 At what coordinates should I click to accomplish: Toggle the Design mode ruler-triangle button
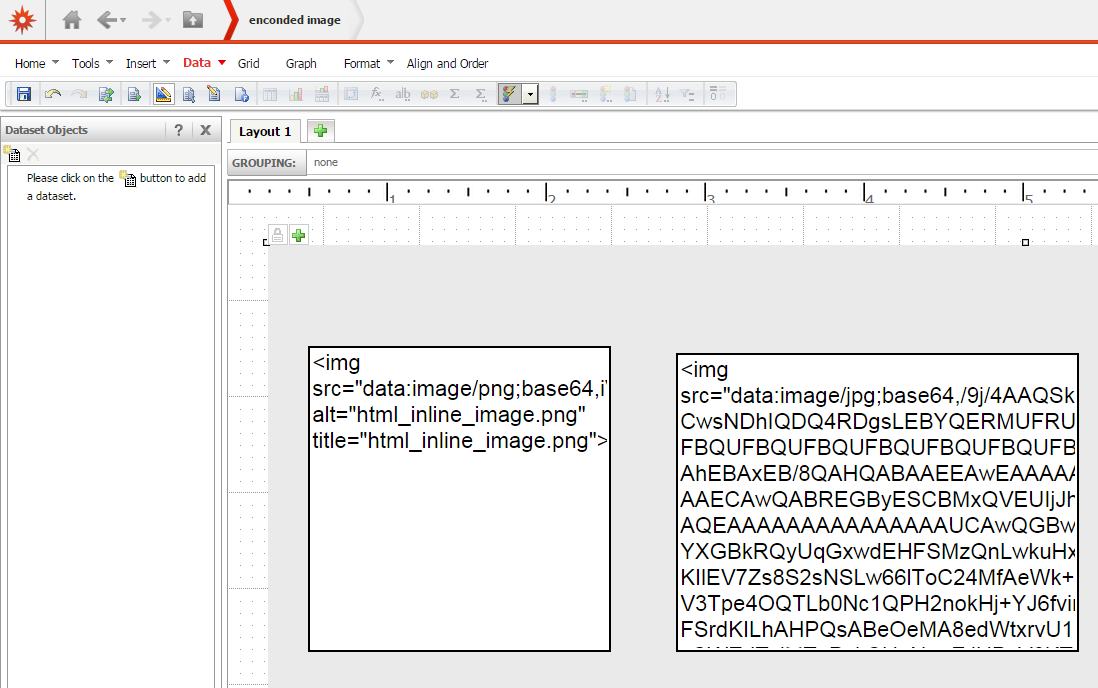[x=163, y=94]
